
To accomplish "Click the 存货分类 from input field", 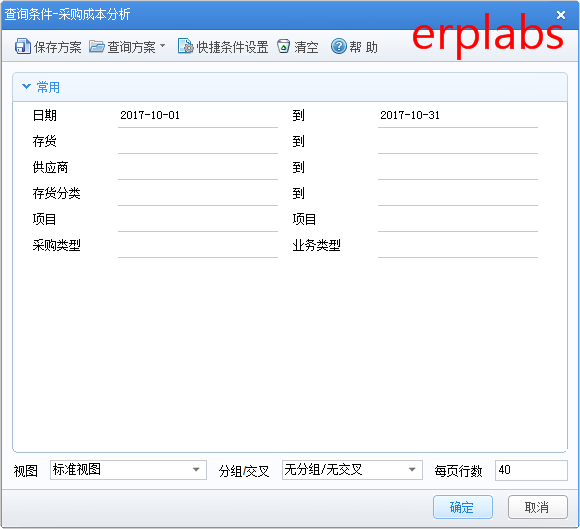I will pyautogui.click(x=198, y=194).
